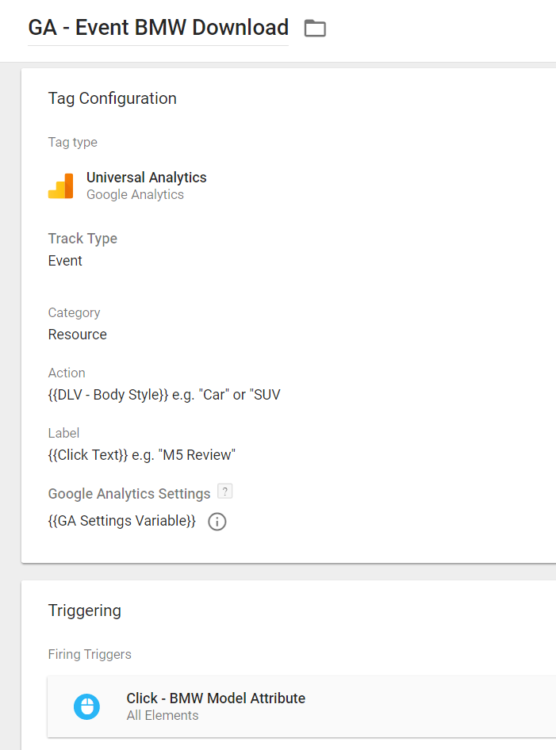
Task: Click the Google Analytics subtitle text
Action: click(x=135, y=195)
